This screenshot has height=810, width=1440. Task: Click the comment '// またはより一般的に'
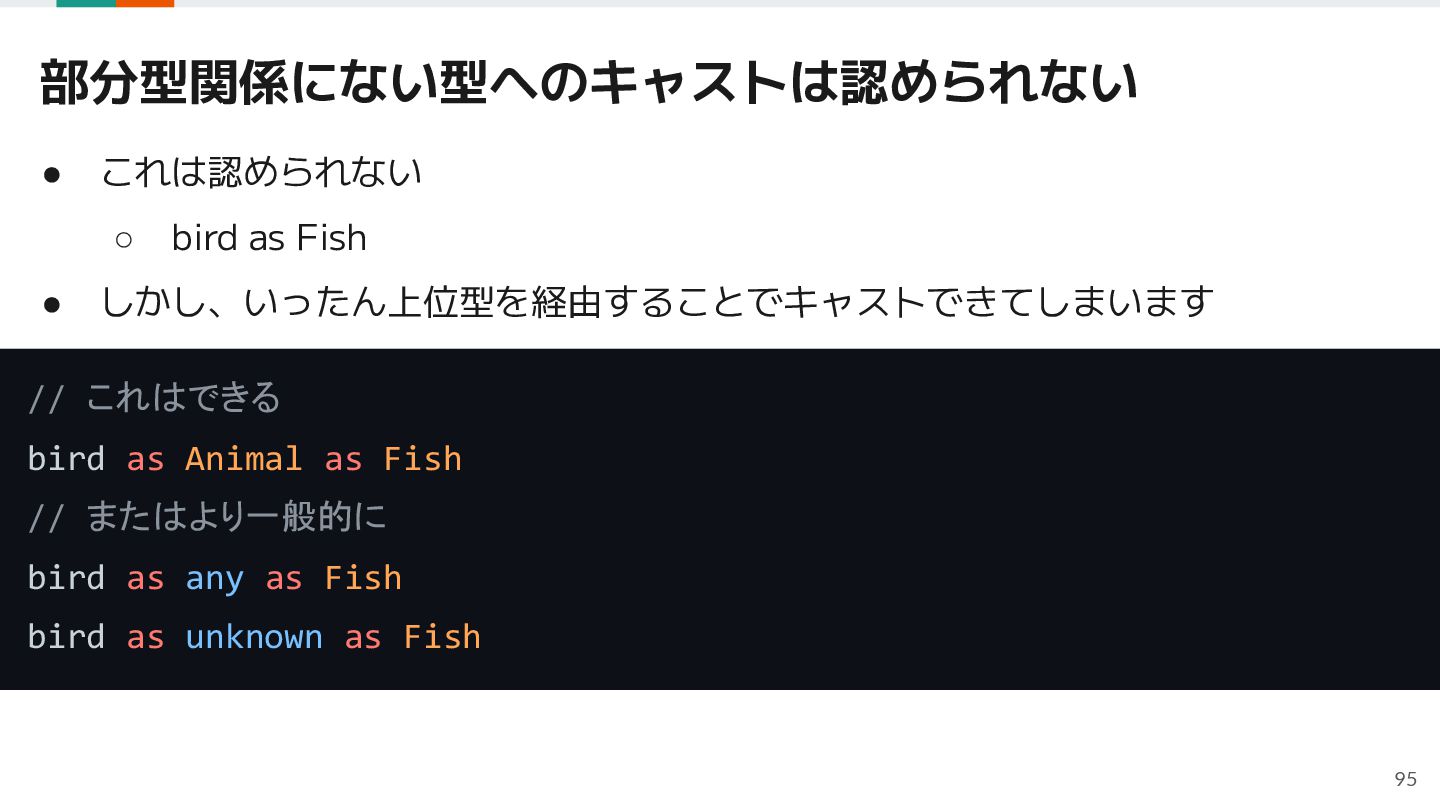pos(207,517)
